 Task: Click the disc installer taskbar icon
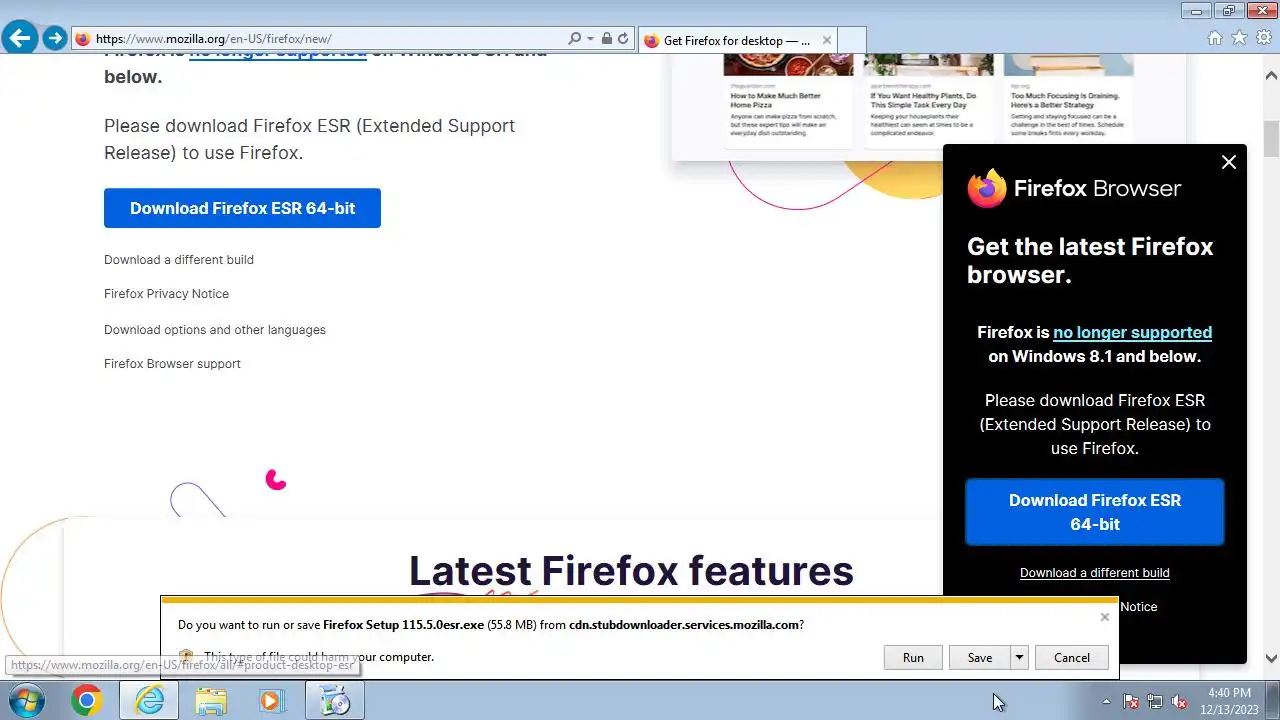pos(335,701)
